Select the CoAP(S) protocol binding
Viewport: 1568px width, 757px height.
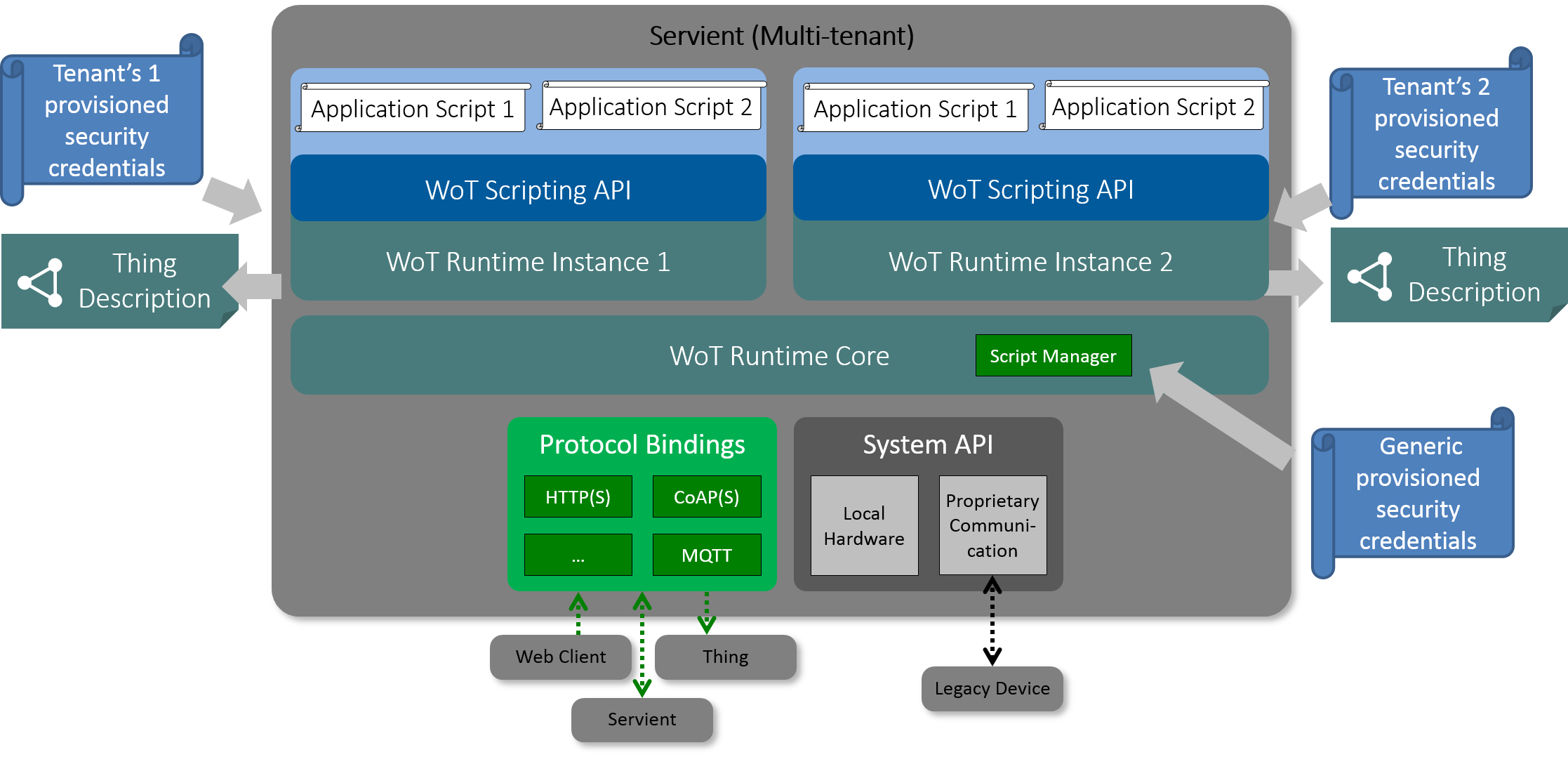pyautogui.click(x=706, y=497)
